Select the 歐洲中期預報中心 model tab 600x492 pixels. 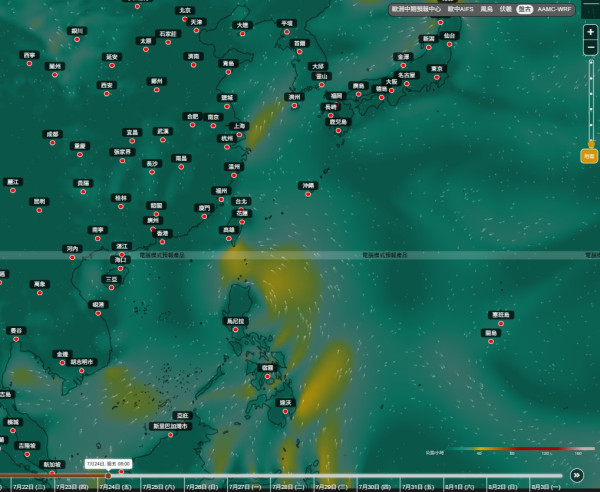coord(416,9)
